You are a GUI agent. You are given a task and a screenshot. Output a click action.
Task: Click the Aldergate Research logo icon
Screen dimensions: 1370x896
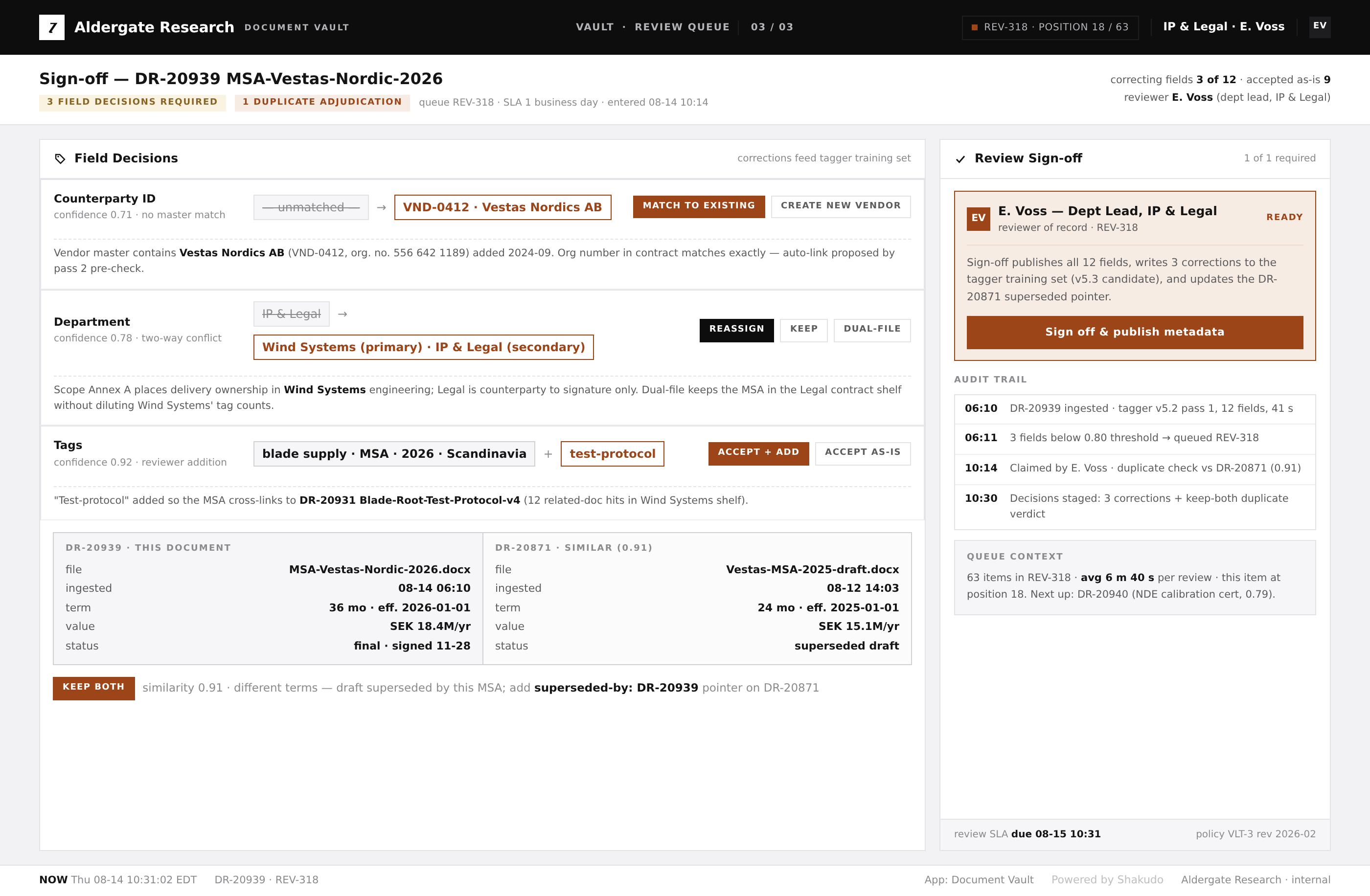pyautogui.click(x=52, y=27)
